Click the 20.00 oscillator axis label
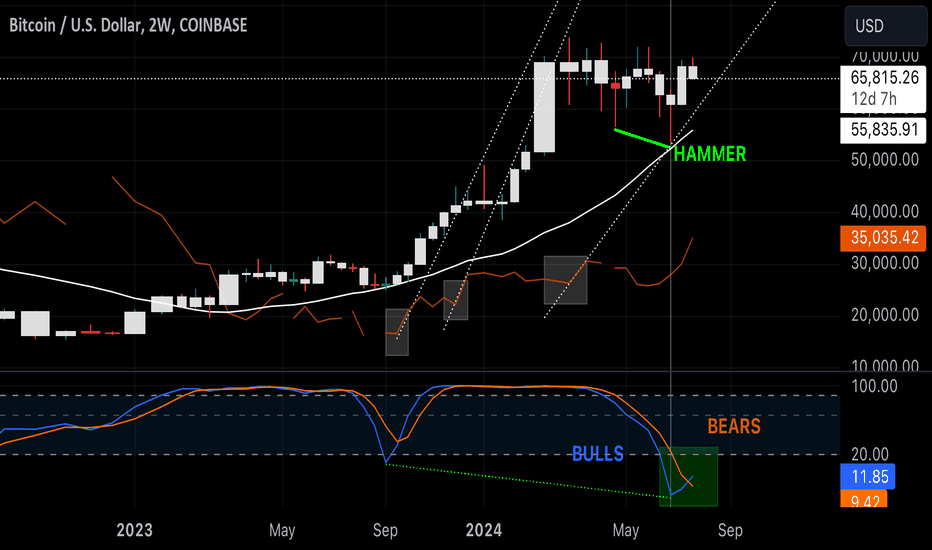The width and height of the screenshot is (932, 550). point(870,455)
